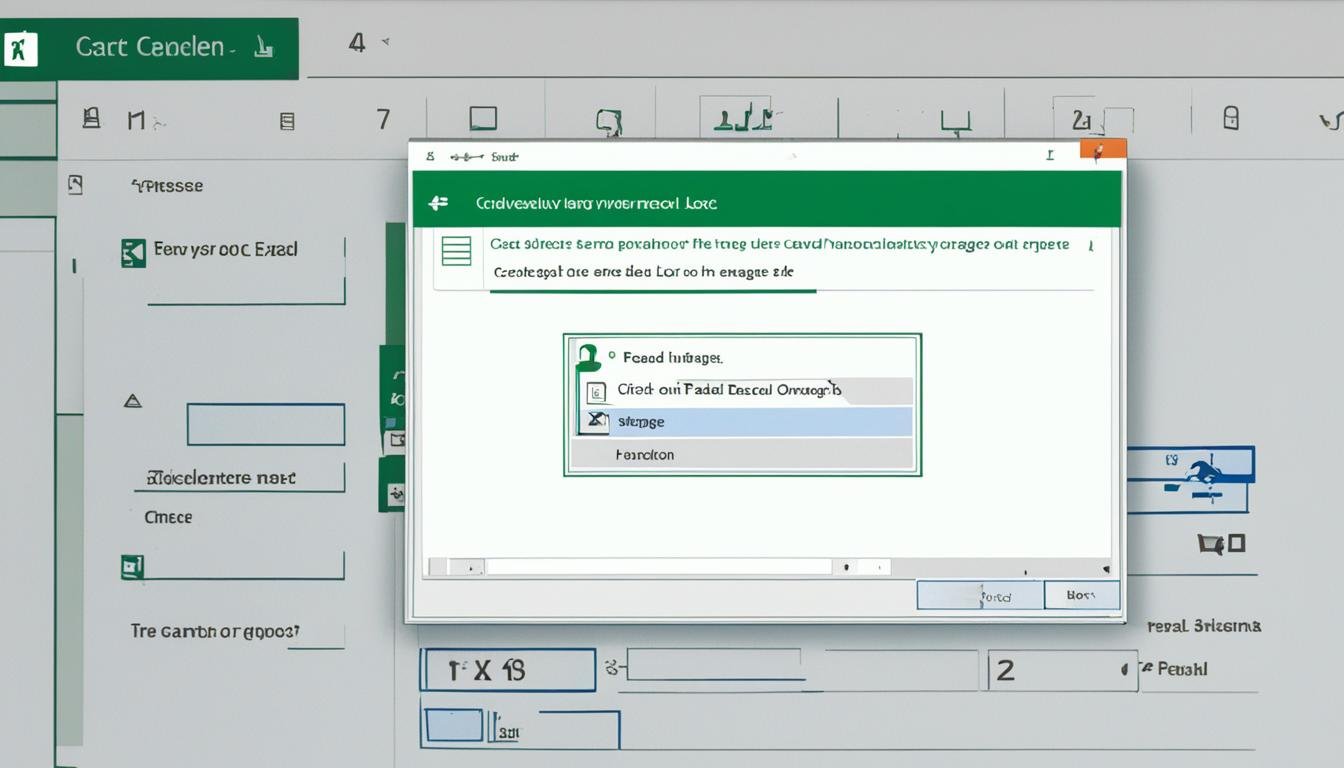
Task: Click the '2i' toolbar item near the top right
Action: pos(1080,120)
